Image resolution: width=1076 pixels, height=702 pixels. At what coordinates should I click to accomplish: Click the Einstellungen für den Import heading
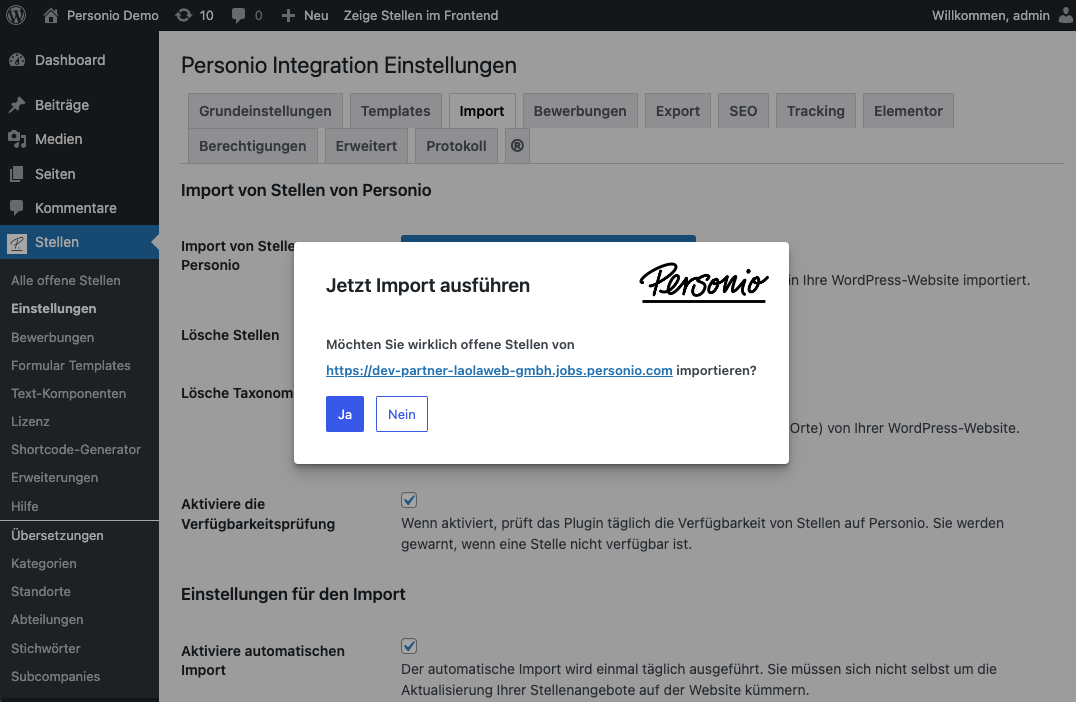pyautogui.click(x=293, y=594)
